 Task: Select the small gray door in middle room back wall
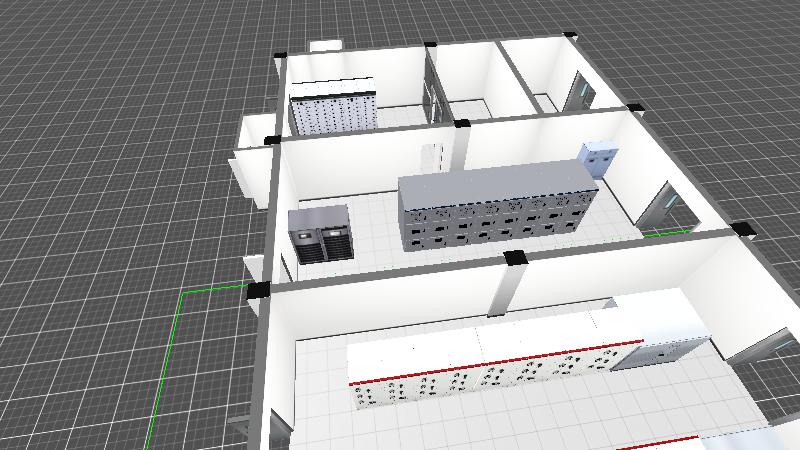coord(431,158)
